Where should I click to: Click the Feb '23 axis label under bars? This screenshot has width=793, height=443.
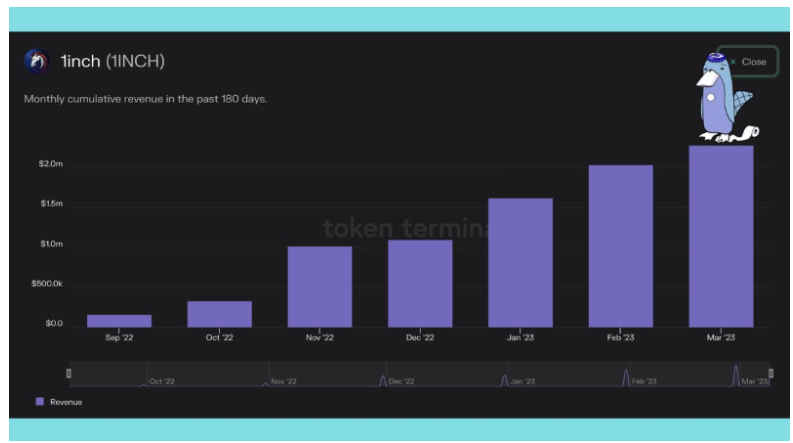pos(621,337)
